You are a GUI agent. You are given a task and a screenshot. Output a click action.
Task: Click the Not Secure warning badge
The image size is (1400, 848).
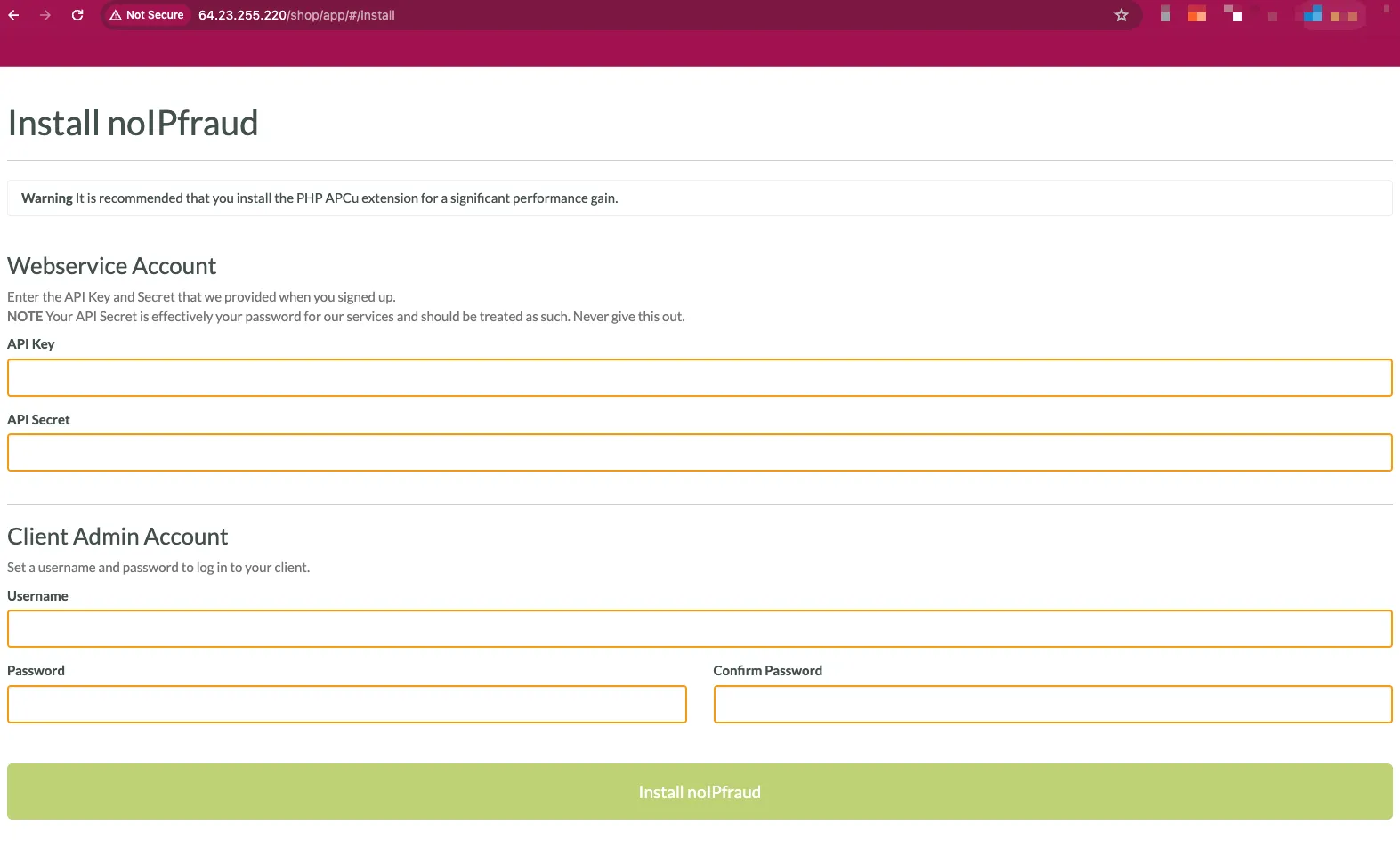pyautogui.click(x=147, y=15)
